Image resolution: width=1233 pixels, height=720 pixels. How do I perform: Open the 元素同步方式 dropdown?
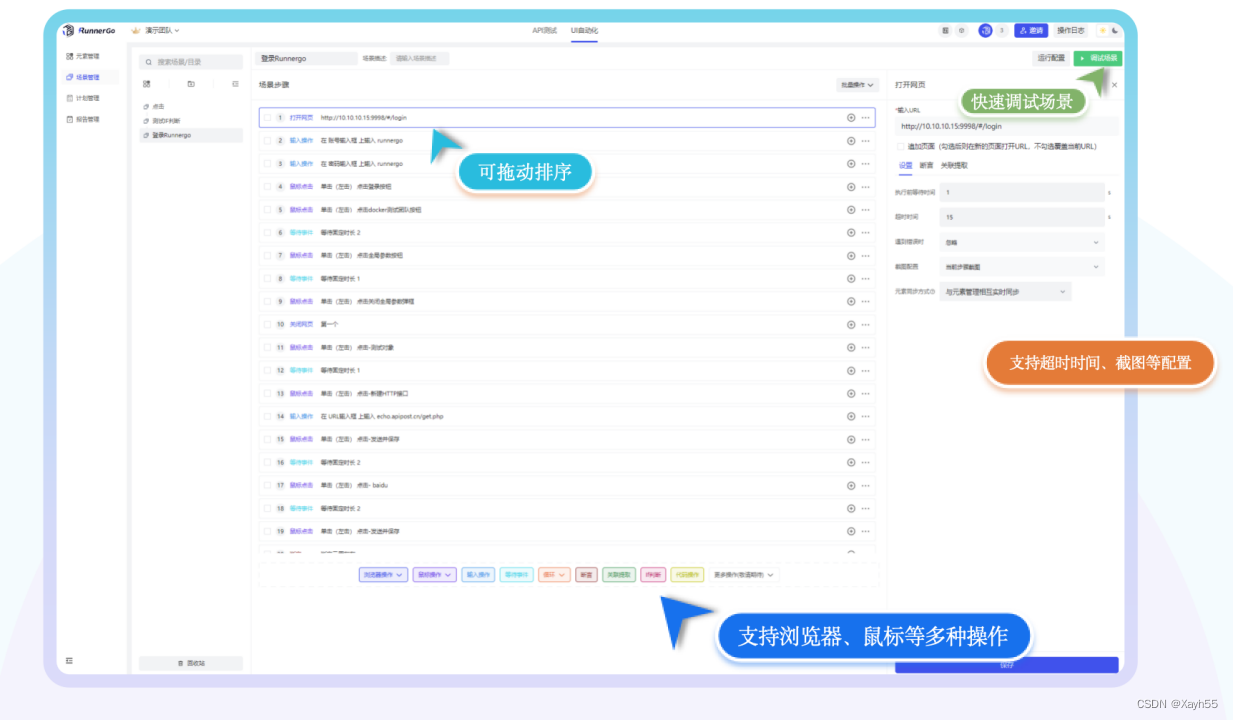click(x=1005, y=292)
